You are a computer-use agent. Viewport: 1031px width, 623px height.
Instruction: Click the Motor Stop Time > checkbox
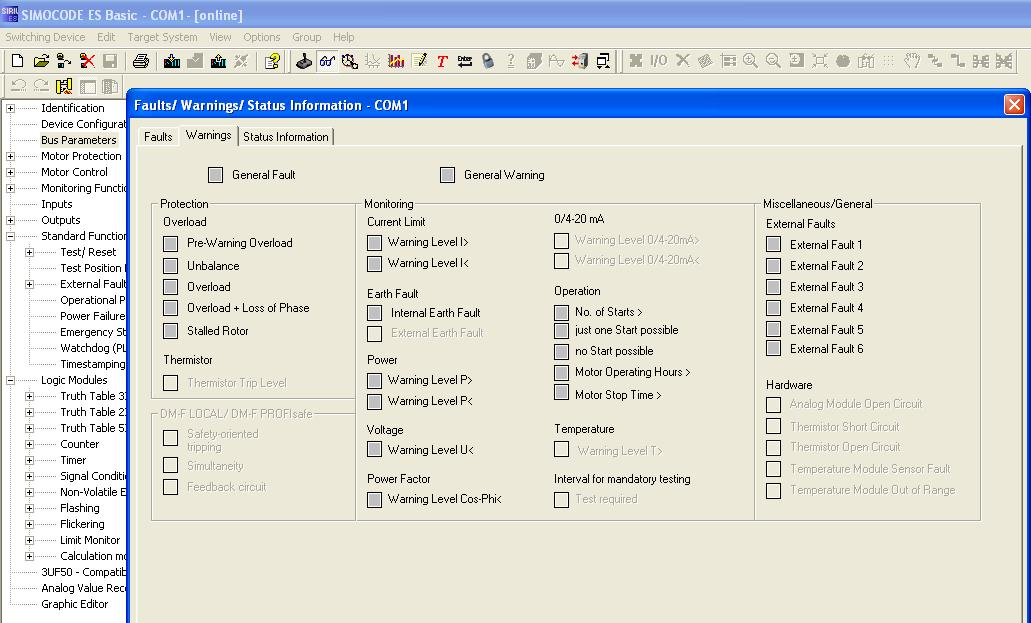(x=561, y=394)
